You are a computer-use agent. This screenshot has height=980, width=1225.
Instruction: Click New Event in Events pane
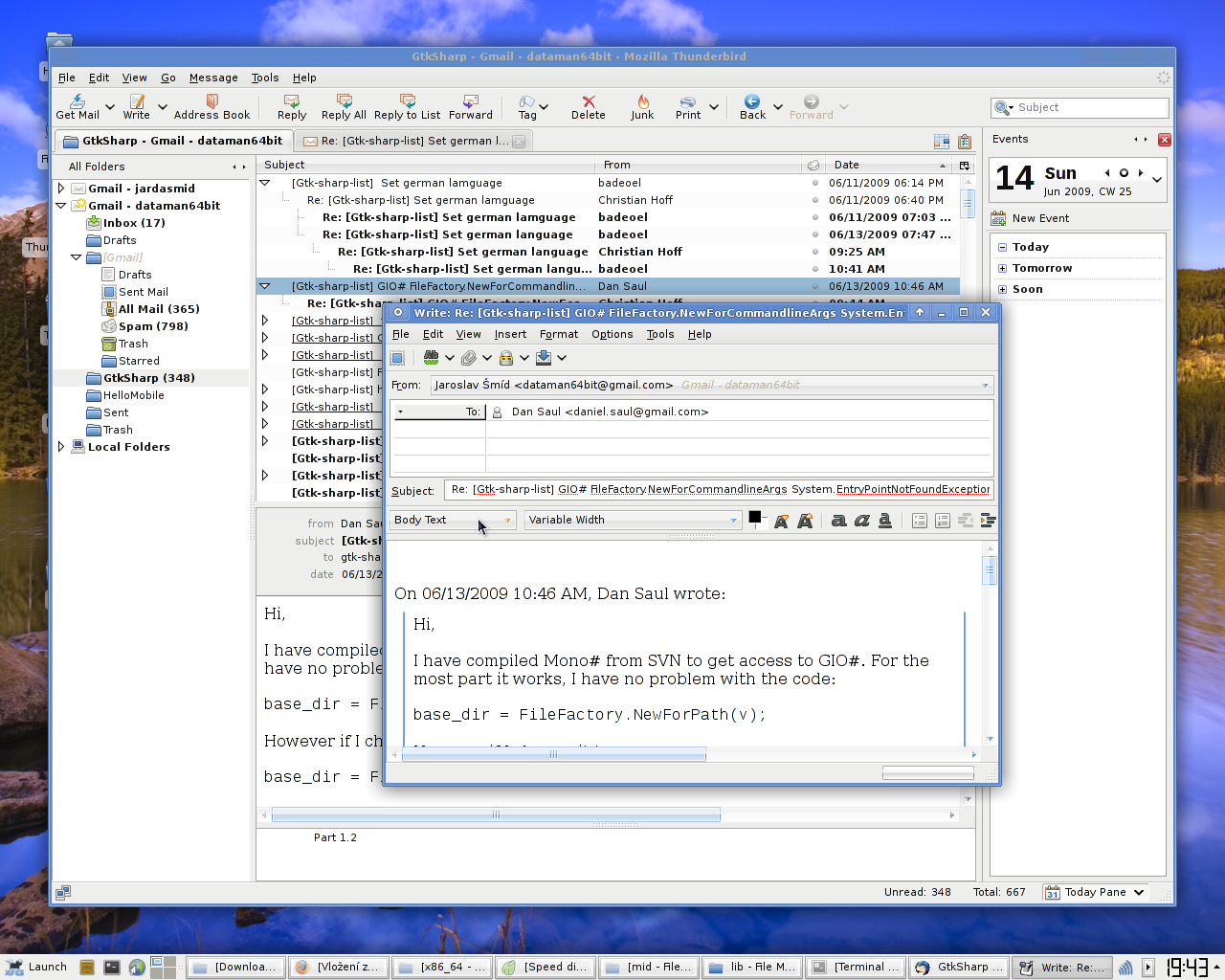tap(1031, 218)
